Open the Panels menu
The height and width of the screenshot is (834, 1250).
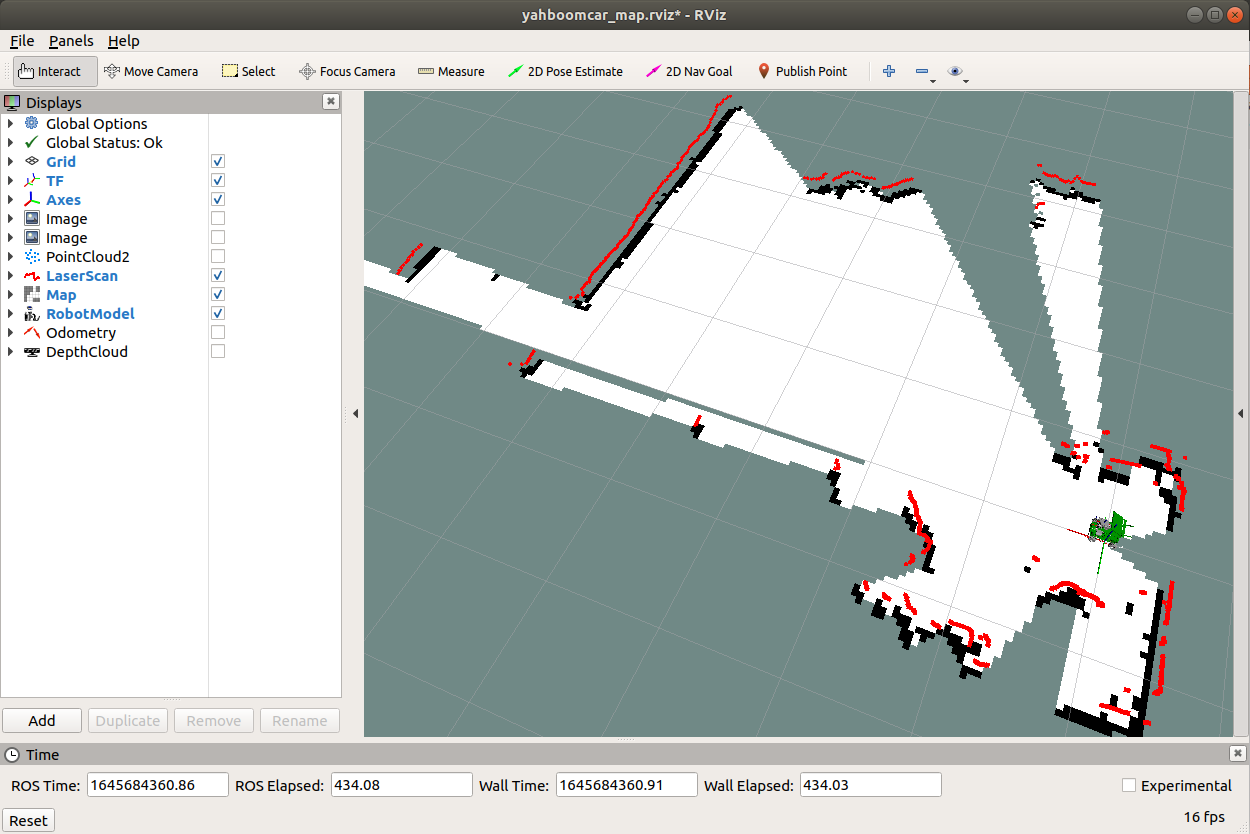click(71, 41)
